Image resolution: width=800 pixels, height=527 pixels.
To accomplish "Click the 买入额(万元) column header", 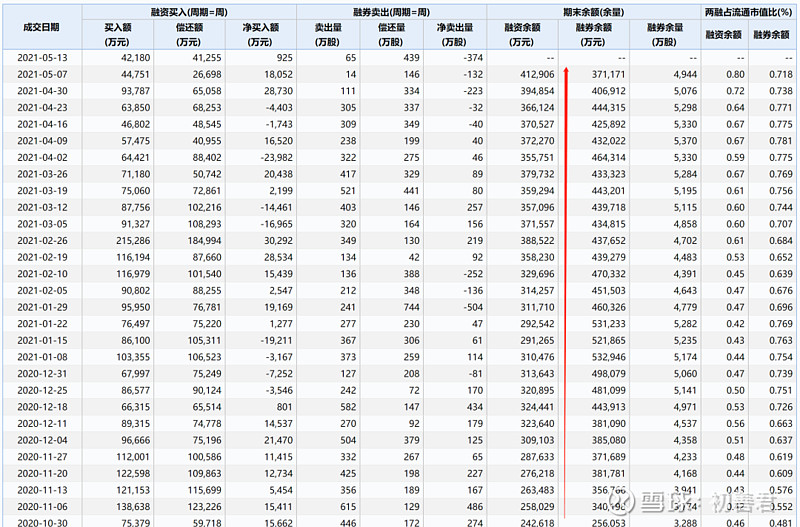I will (118, 35).
